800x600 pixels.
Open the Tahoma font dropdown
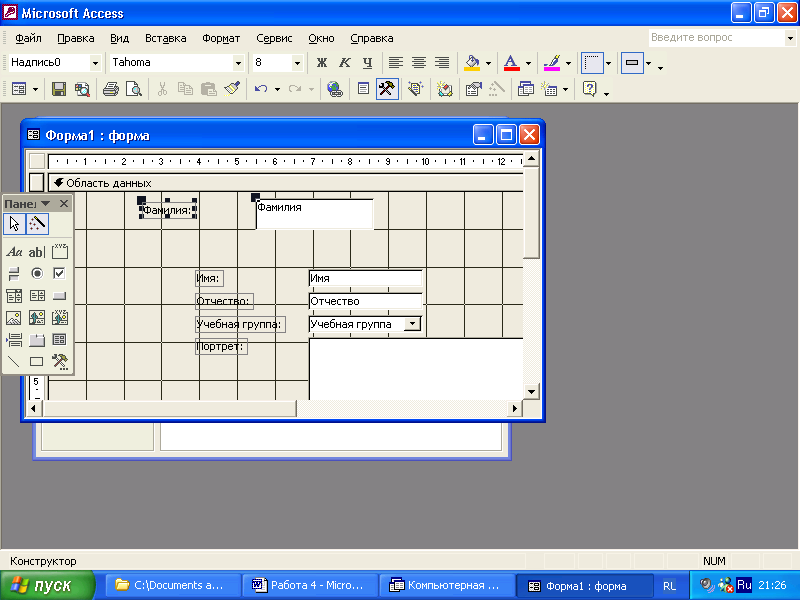(x=238, y=63)
